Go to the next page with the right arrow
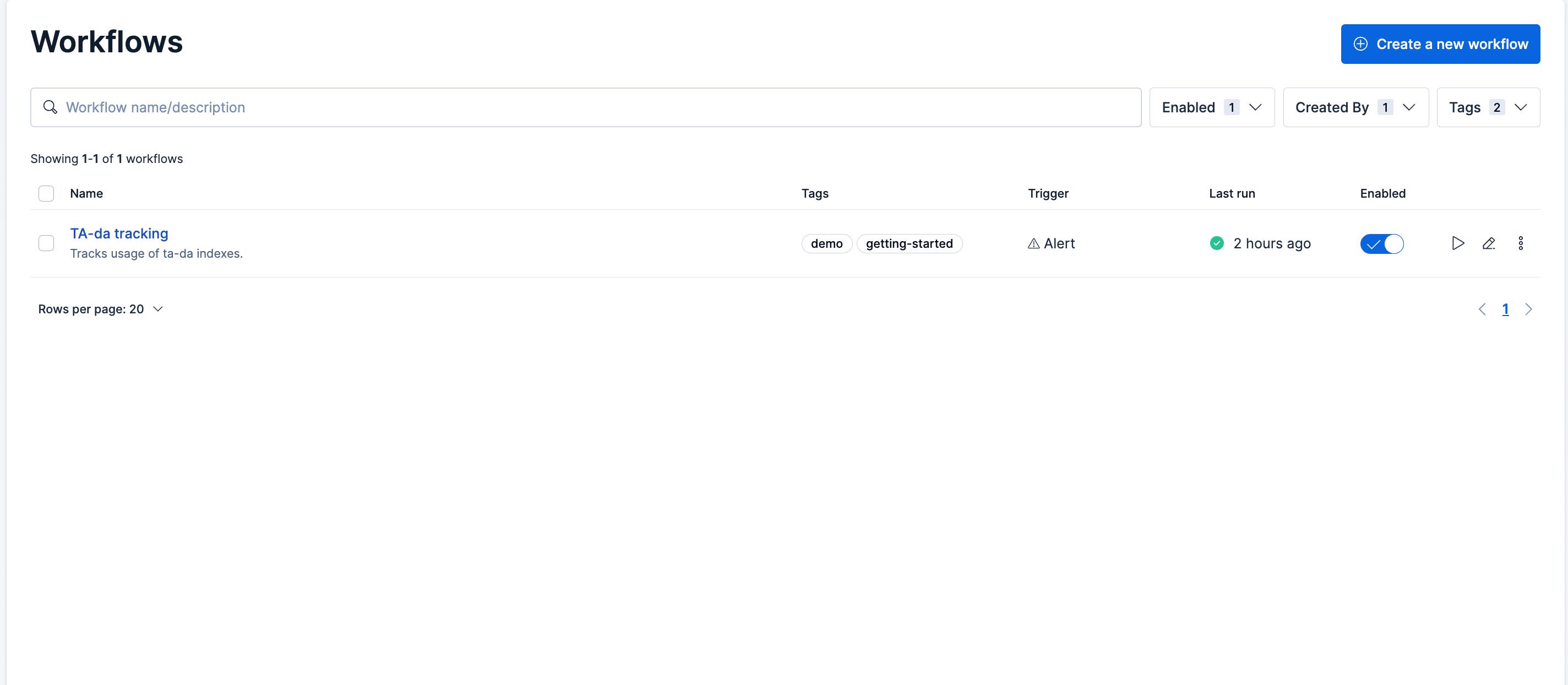The width and height of the screenshot is (1568, 685). (x=1528, y=309)
